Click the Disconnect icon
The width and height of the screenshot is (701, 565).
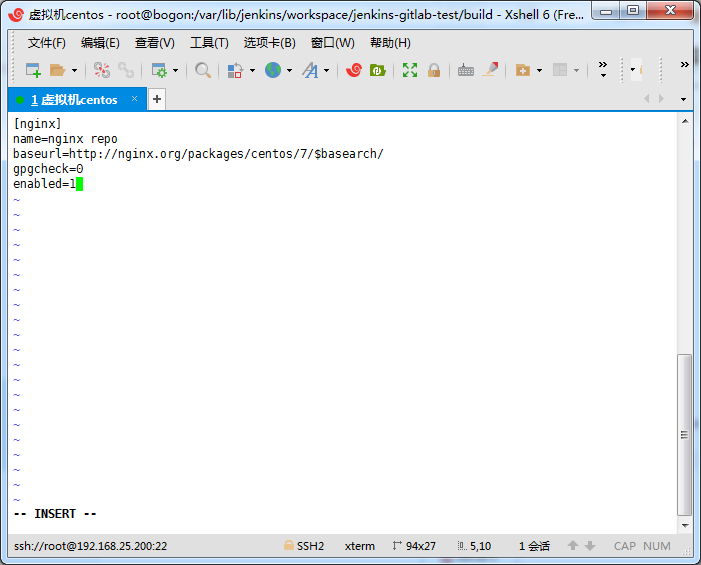tap(101, 70)
